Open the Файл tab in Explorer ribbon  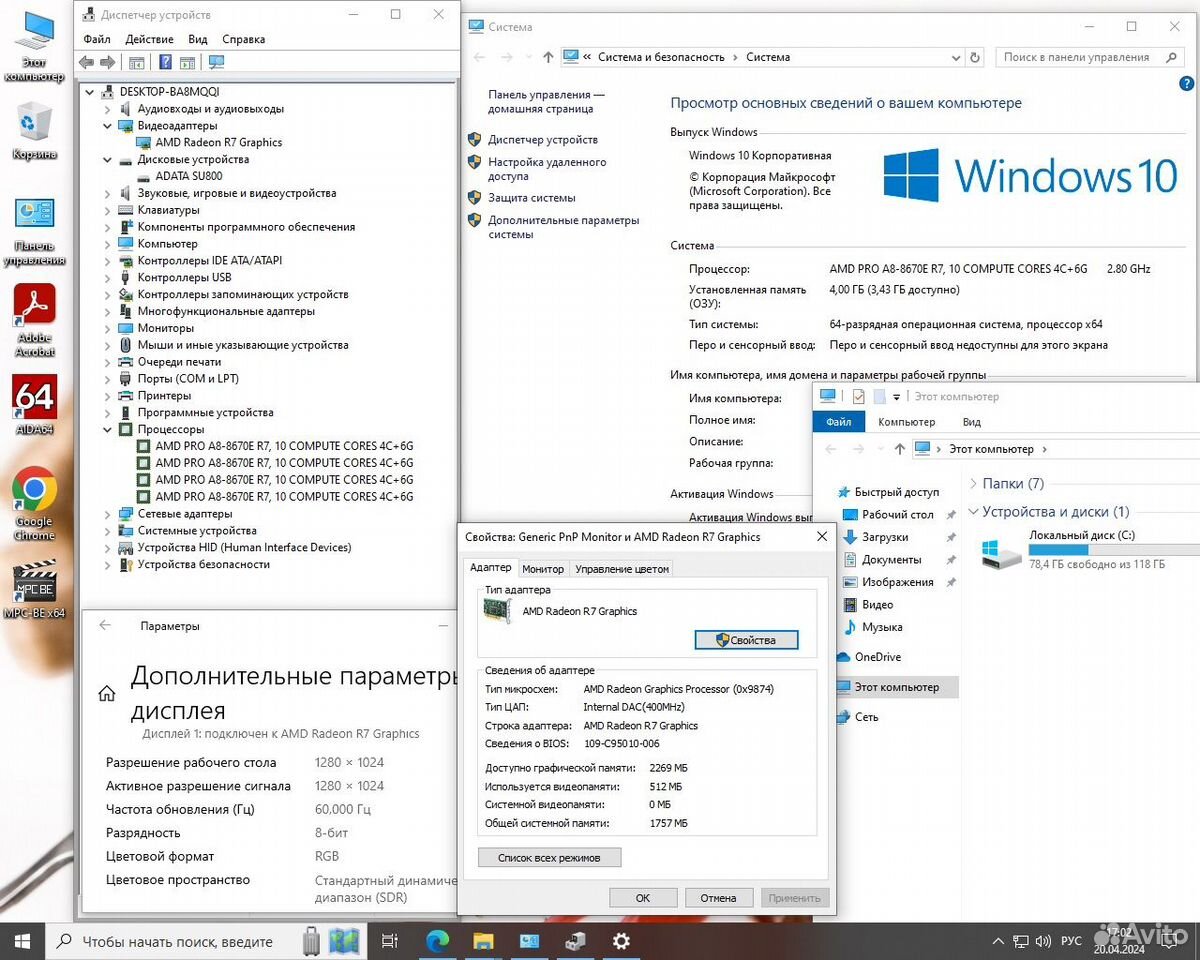pyautogui.click(x=839, y=422)
